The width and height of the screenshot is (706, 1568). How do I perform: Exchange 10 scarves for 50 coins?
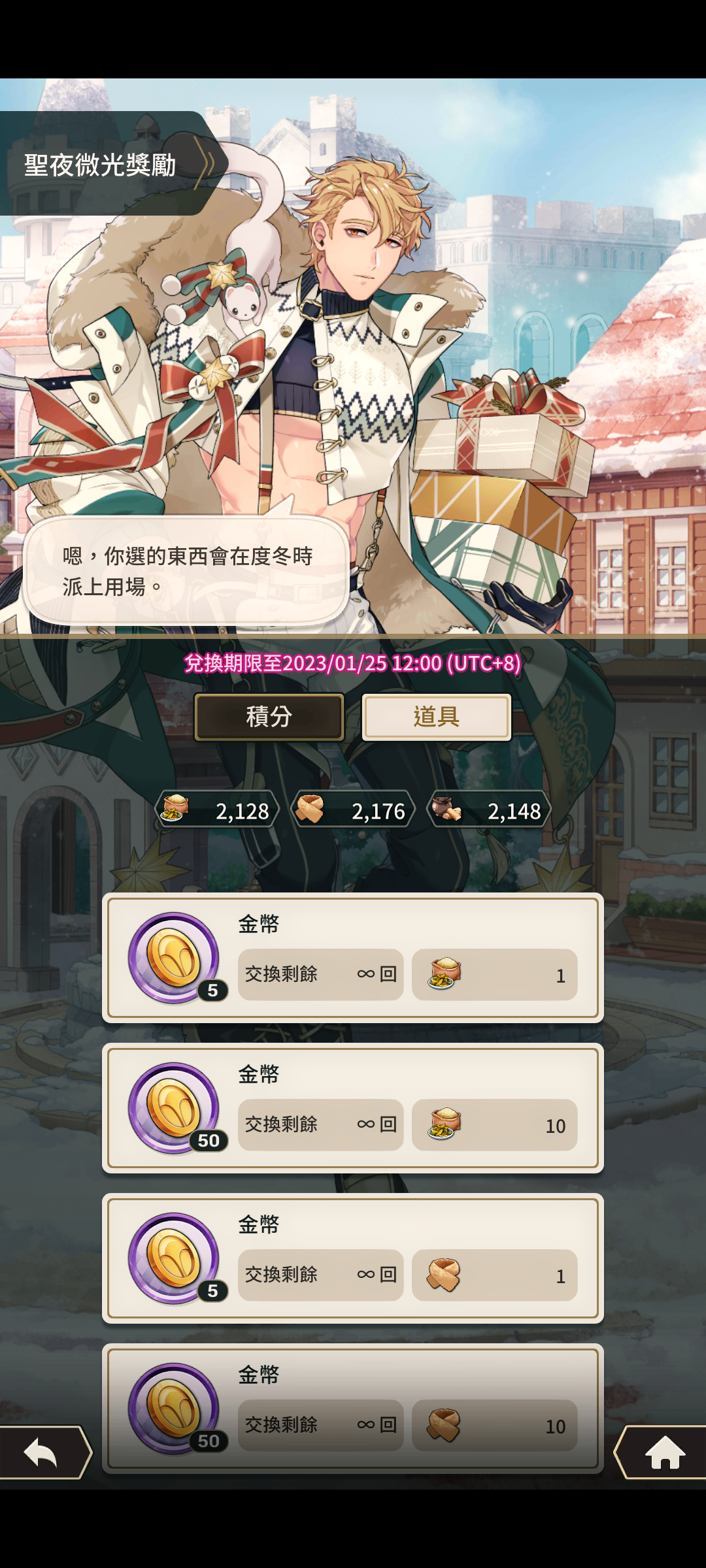pos(494,1425)
